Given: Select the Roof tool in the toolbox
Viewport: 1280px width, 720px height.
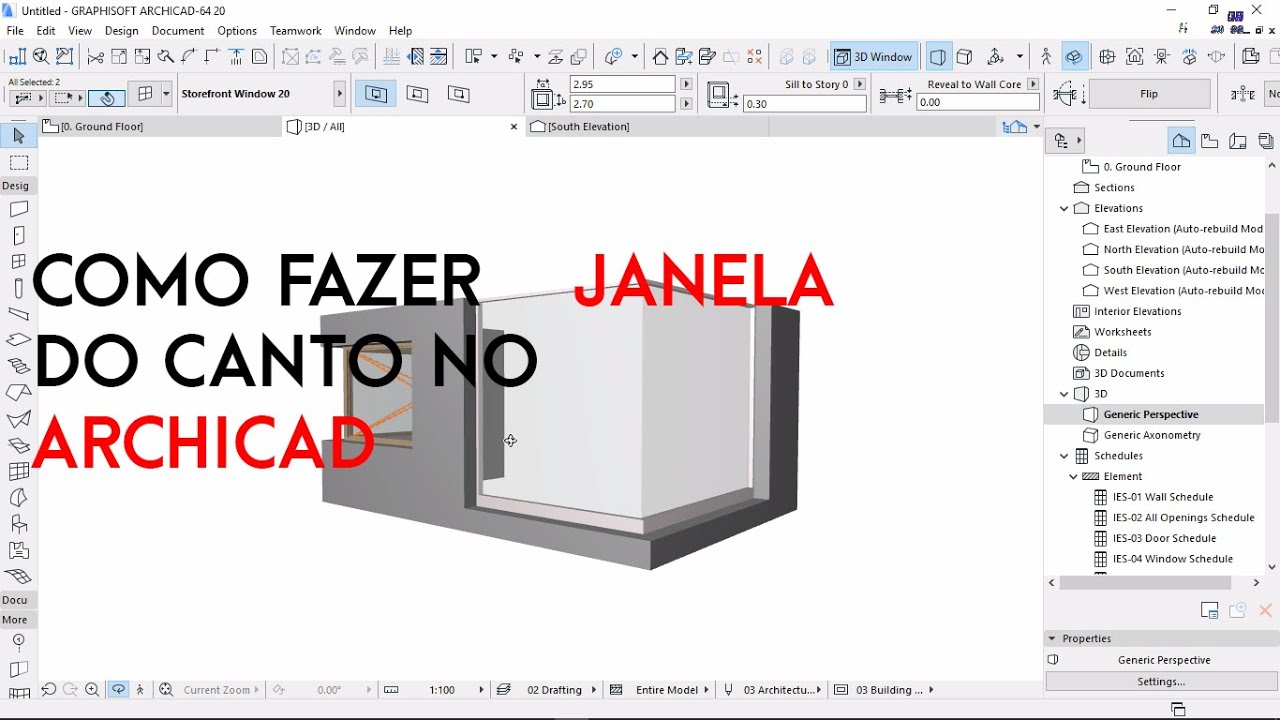Looking at the screenshot, I should point(18,393).
